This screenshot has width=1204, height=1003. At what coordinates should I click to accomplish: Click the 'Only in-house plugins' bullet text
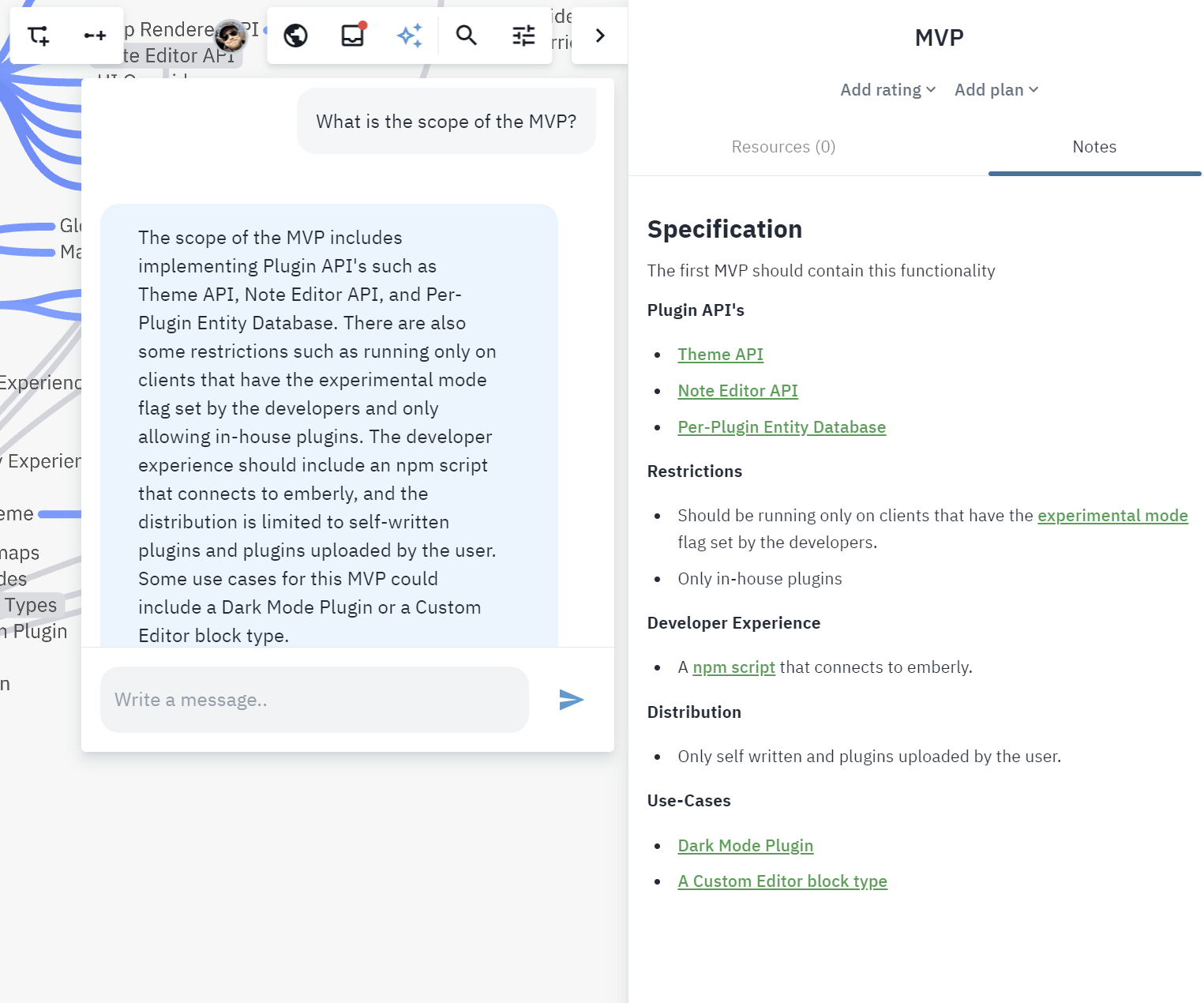pos(760,579)
